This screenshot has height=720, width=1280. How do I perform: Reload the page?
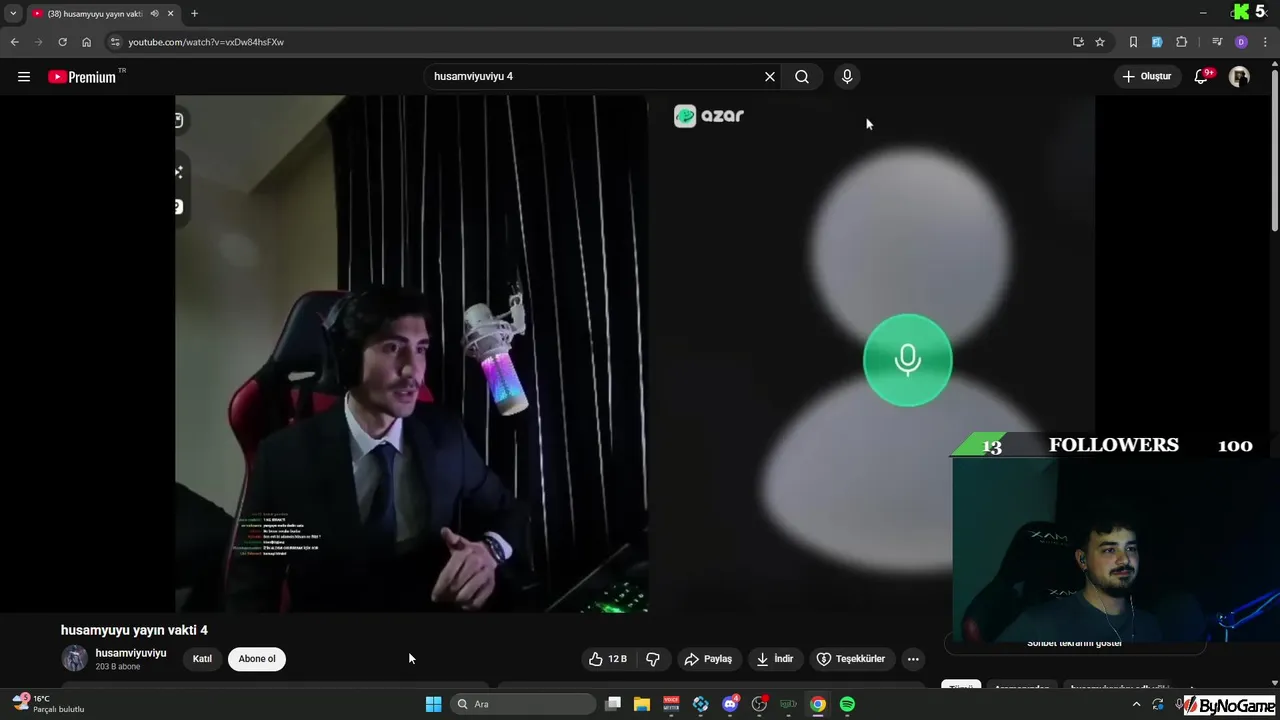62,42
